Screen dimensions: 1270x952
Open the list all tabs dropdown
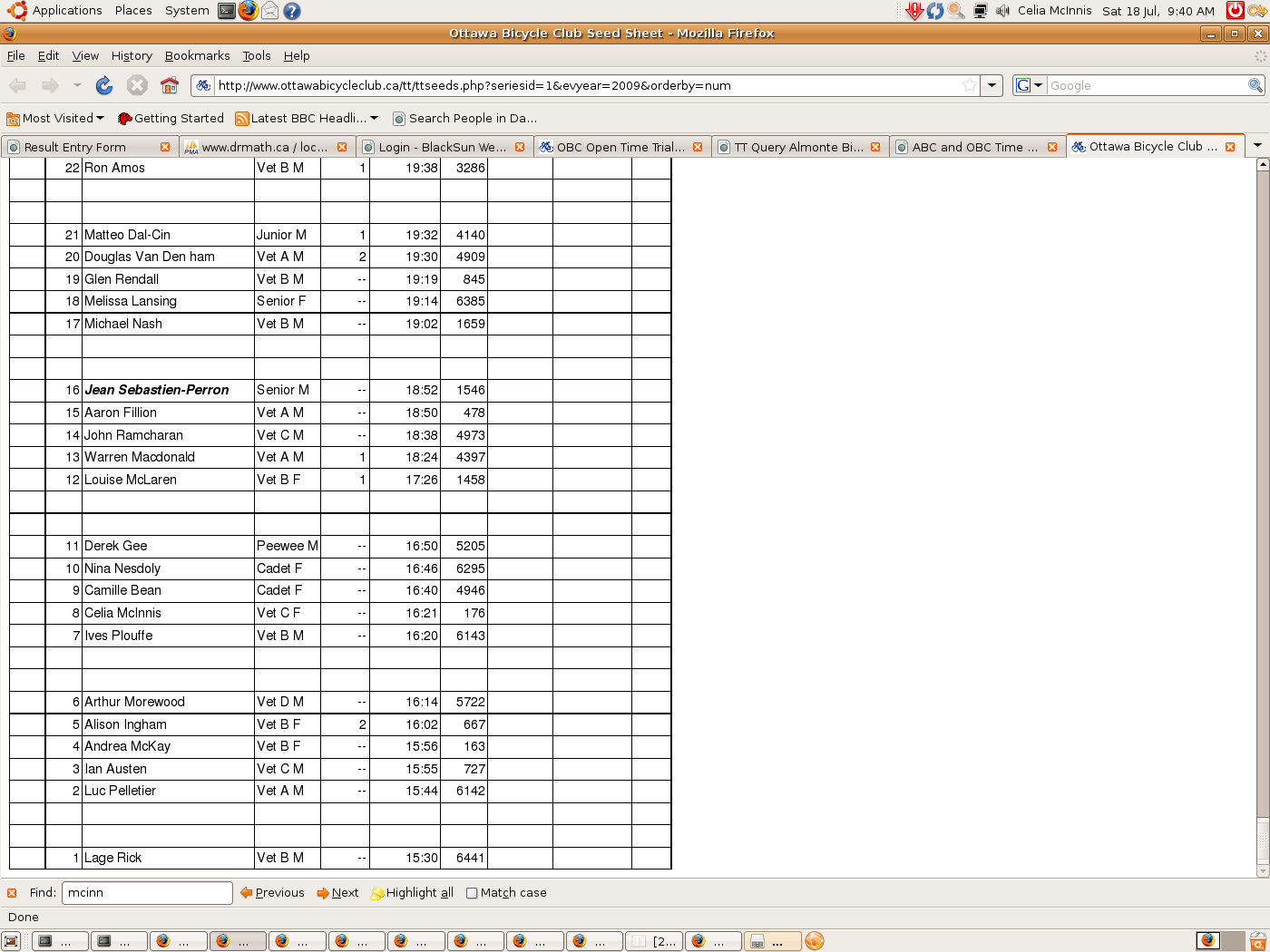point(1257,146)
